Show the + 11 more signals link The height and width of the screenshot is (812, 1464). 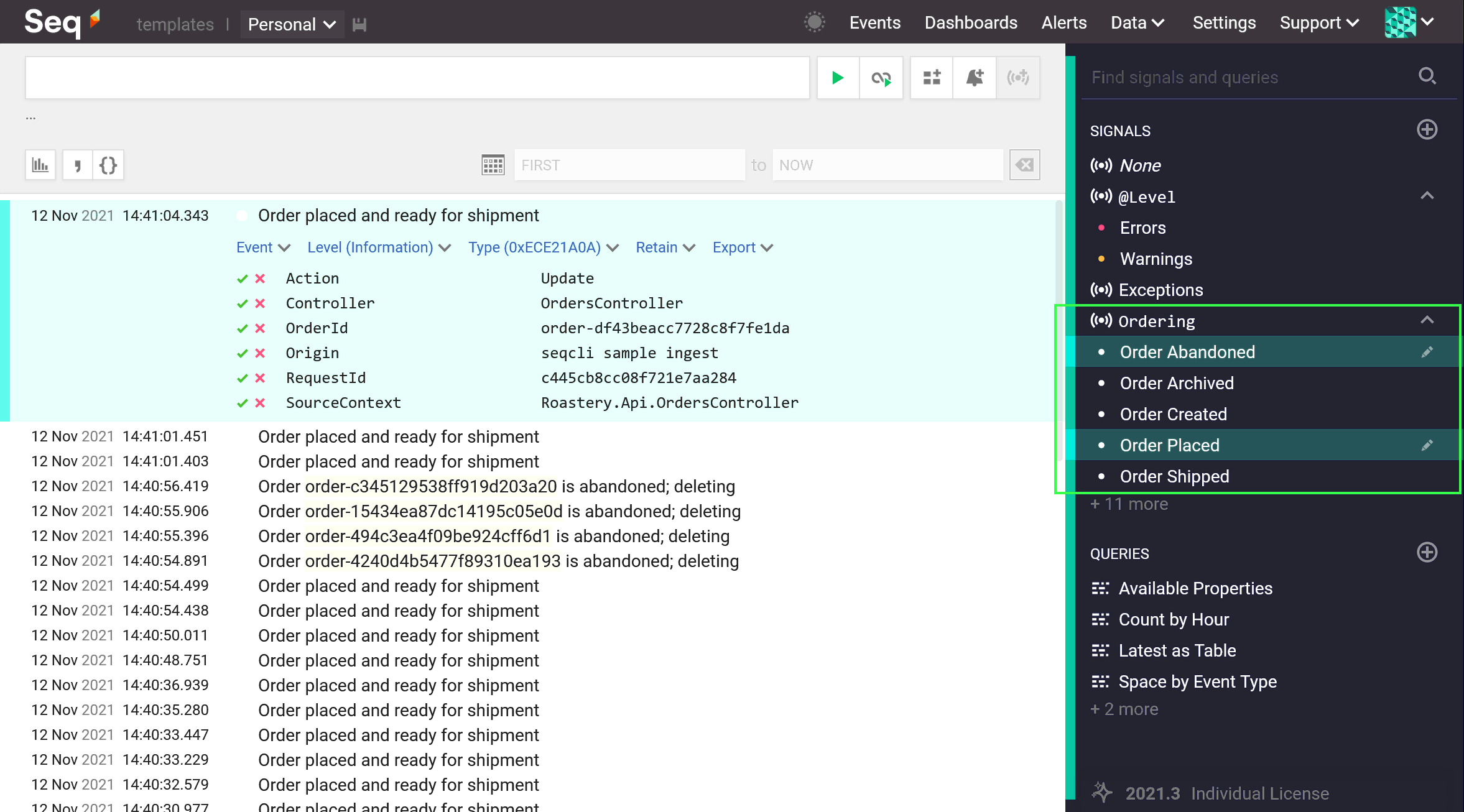[x=1129, y=504]
